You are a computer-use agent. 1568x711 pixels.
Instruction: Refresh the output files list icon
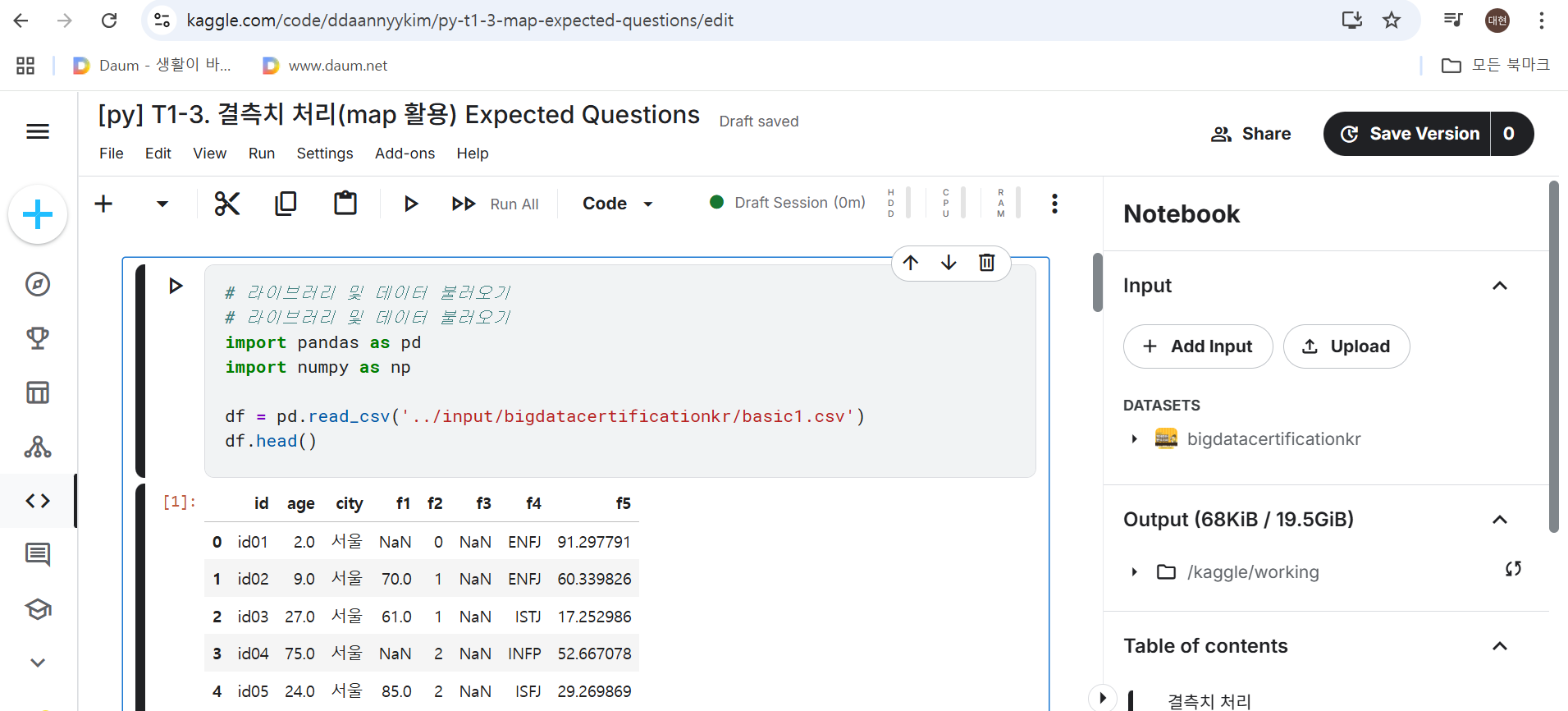point(1514,569)
